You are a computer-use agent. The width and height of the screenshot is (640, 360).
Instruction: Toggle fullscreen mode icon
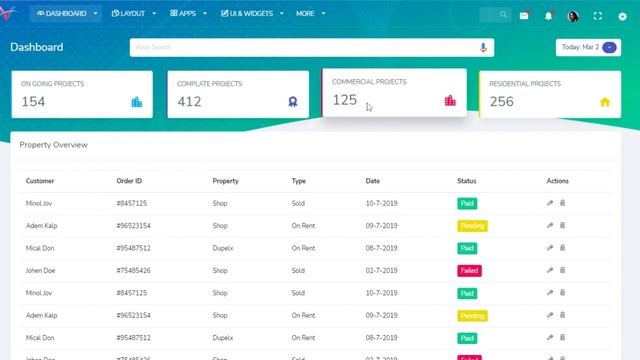[x=598, y=16]
